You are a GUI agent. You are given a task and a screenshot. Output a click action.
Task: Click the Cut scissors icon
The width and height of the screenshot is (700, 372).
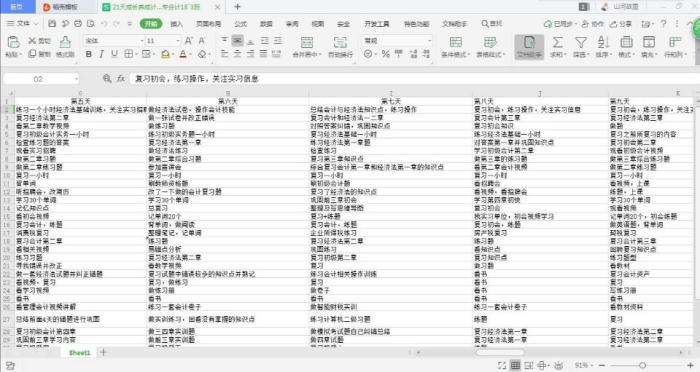click(x=32, y=41)
